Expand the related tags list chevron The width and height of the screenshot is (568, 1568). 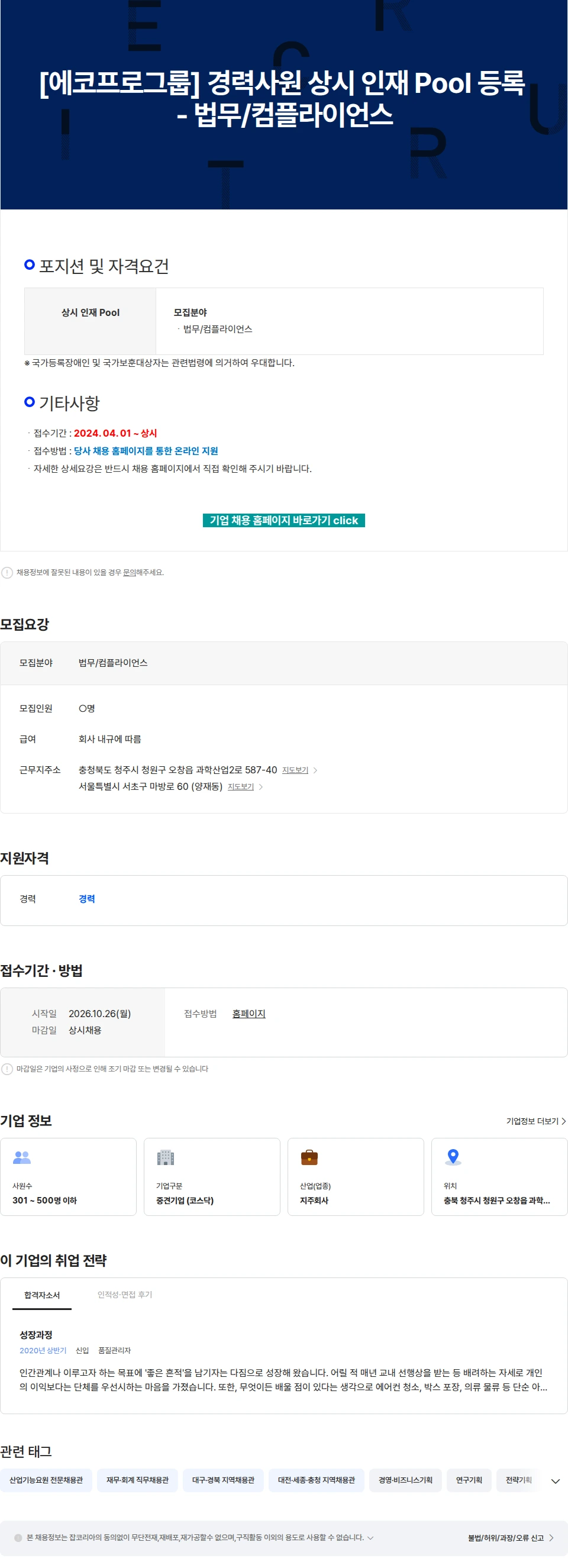(555, 1481)
